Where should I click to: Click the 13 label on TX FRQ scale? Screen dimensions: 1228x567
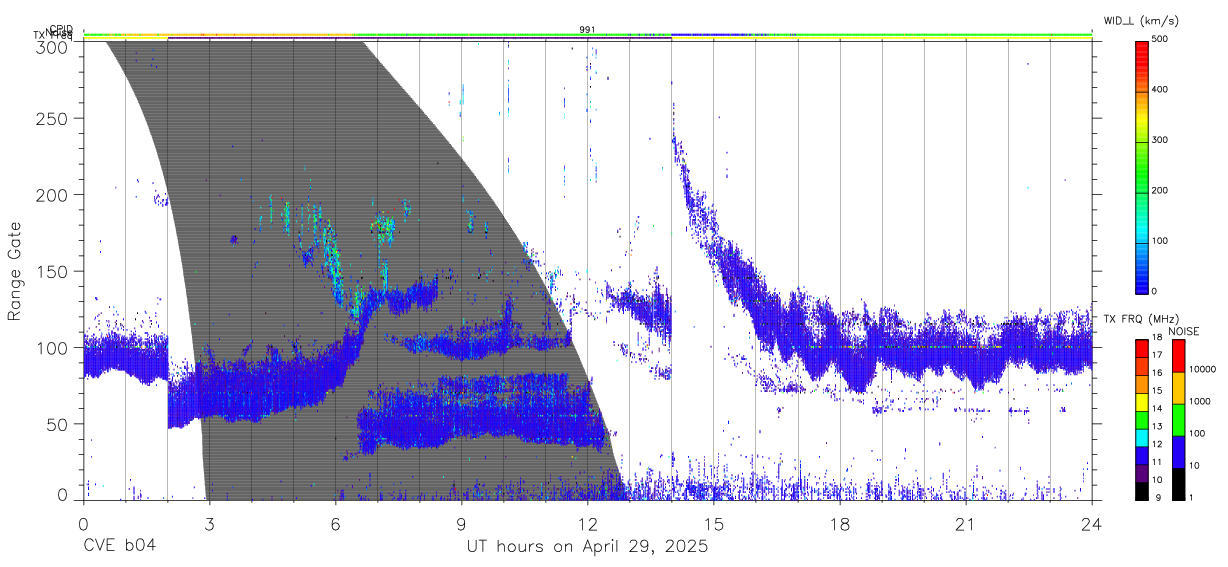click(x=1158, y=426)
